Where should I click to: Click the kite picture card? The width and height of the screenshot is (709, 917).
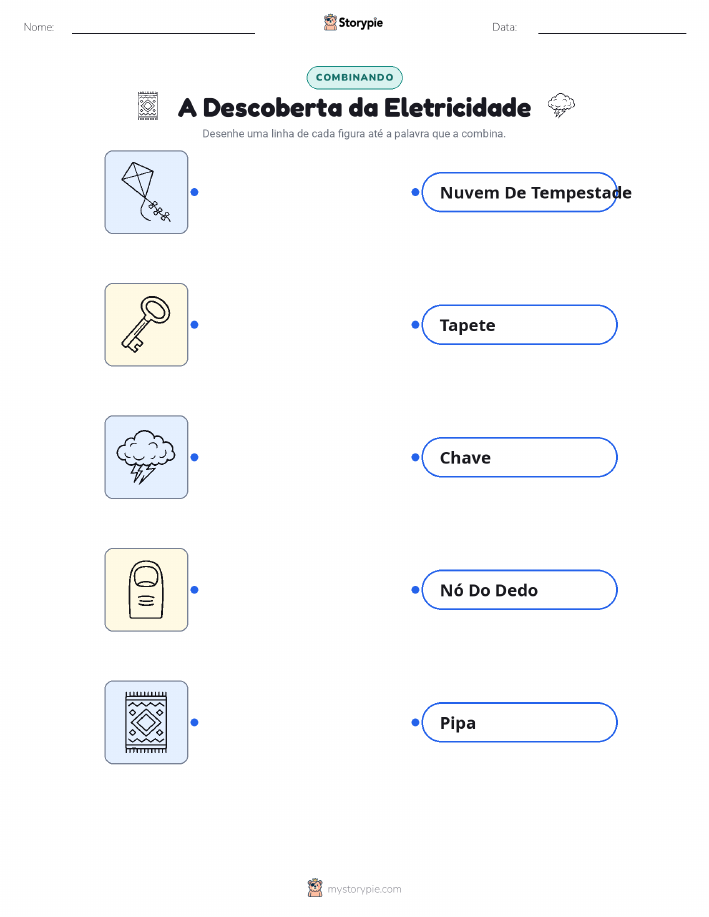pos(146,192)
